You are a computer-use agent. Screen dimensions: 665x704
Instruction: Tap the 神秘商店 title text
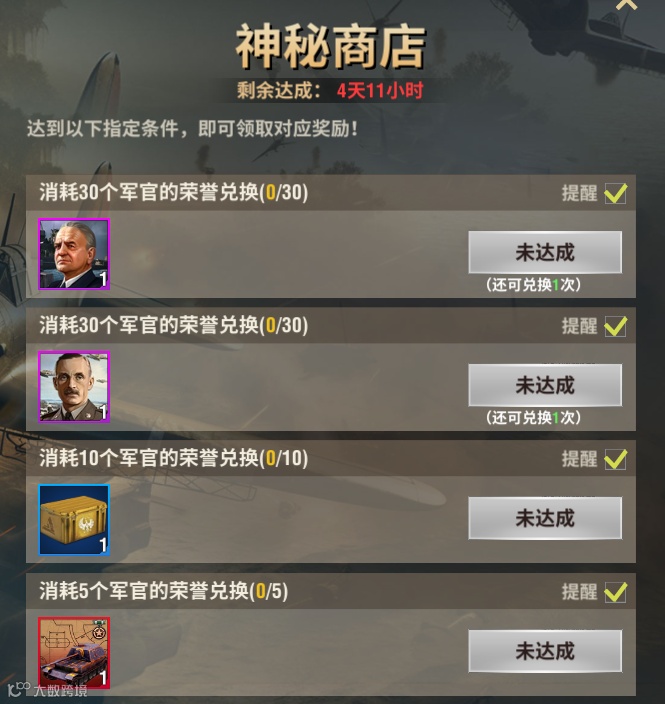(x=331, y=47)
